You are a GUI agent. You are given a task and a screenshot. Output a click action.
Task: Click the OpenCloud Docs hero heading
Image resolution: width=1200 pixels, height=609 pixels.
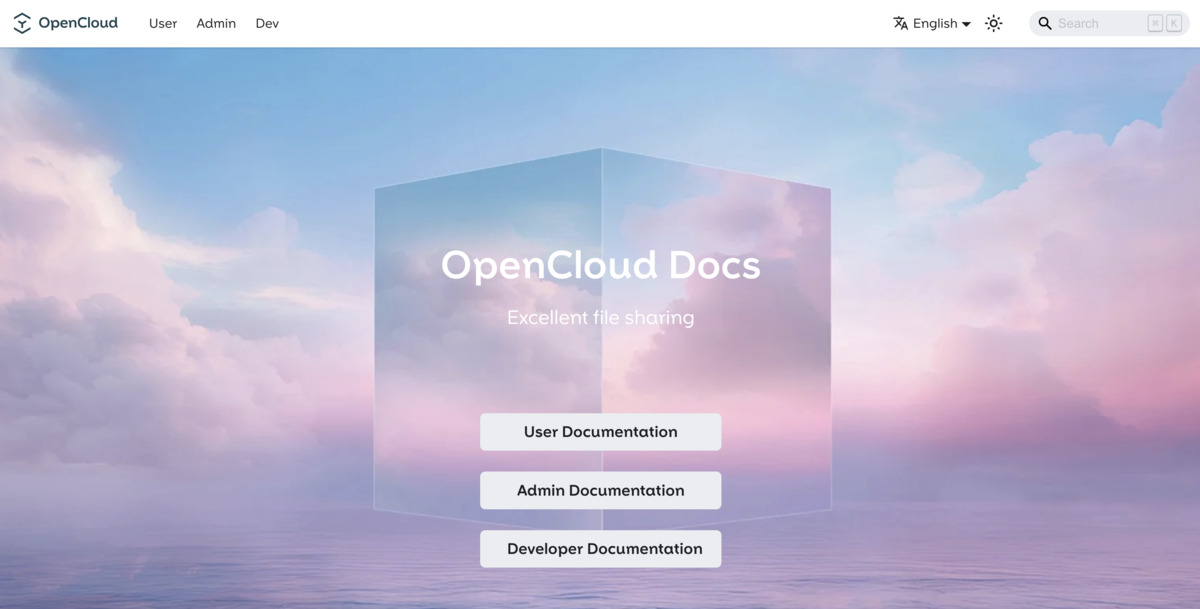[600, 266]
